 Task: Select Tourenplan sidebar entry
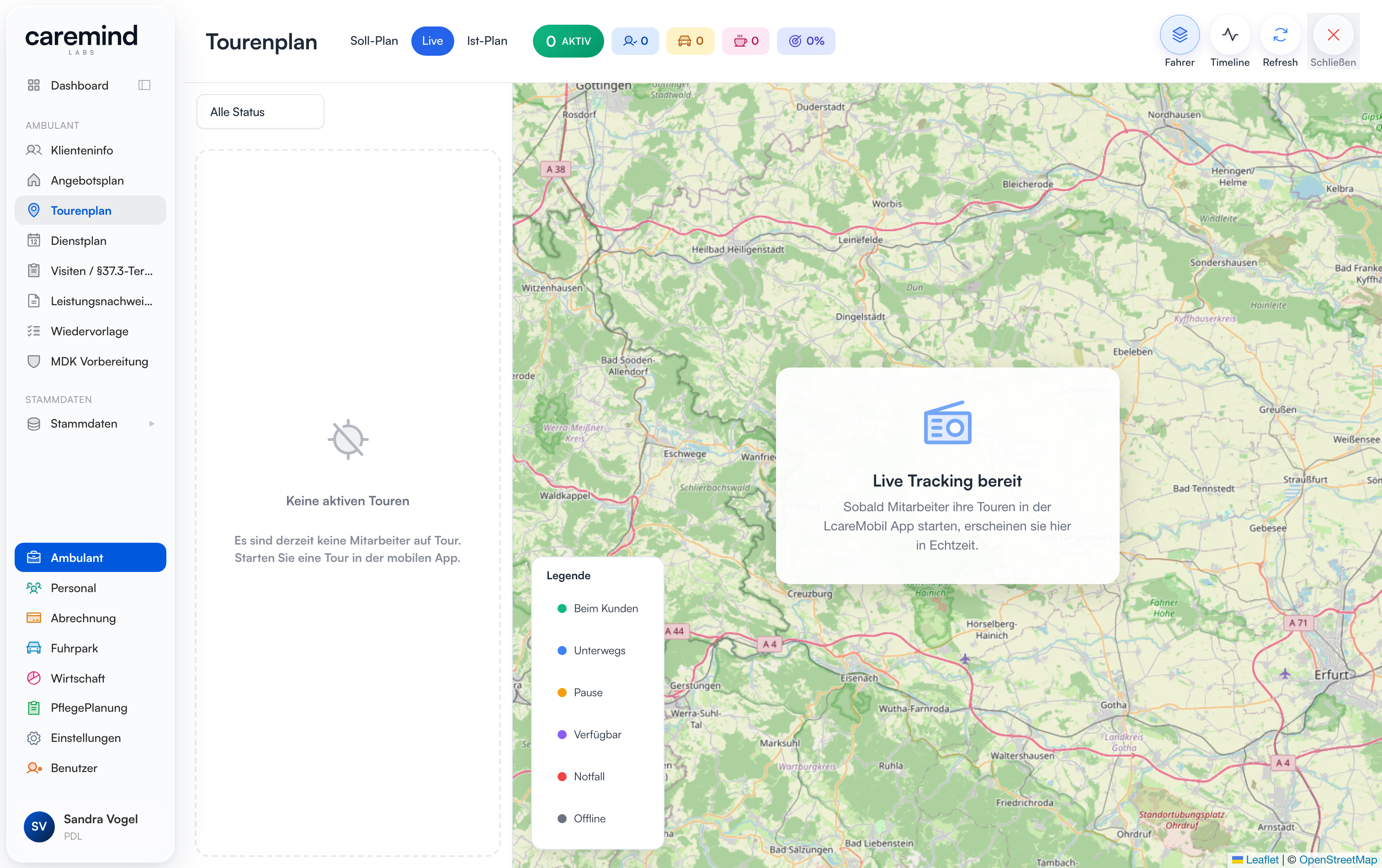pos(90,211)
